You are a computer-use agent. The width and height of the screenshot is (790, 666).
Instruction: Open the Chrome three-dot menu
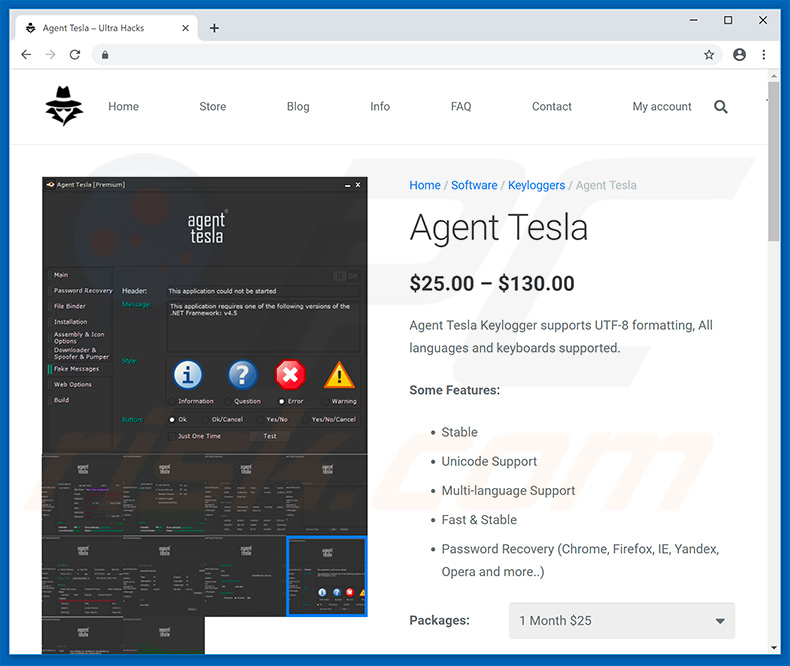coord(764,55)
